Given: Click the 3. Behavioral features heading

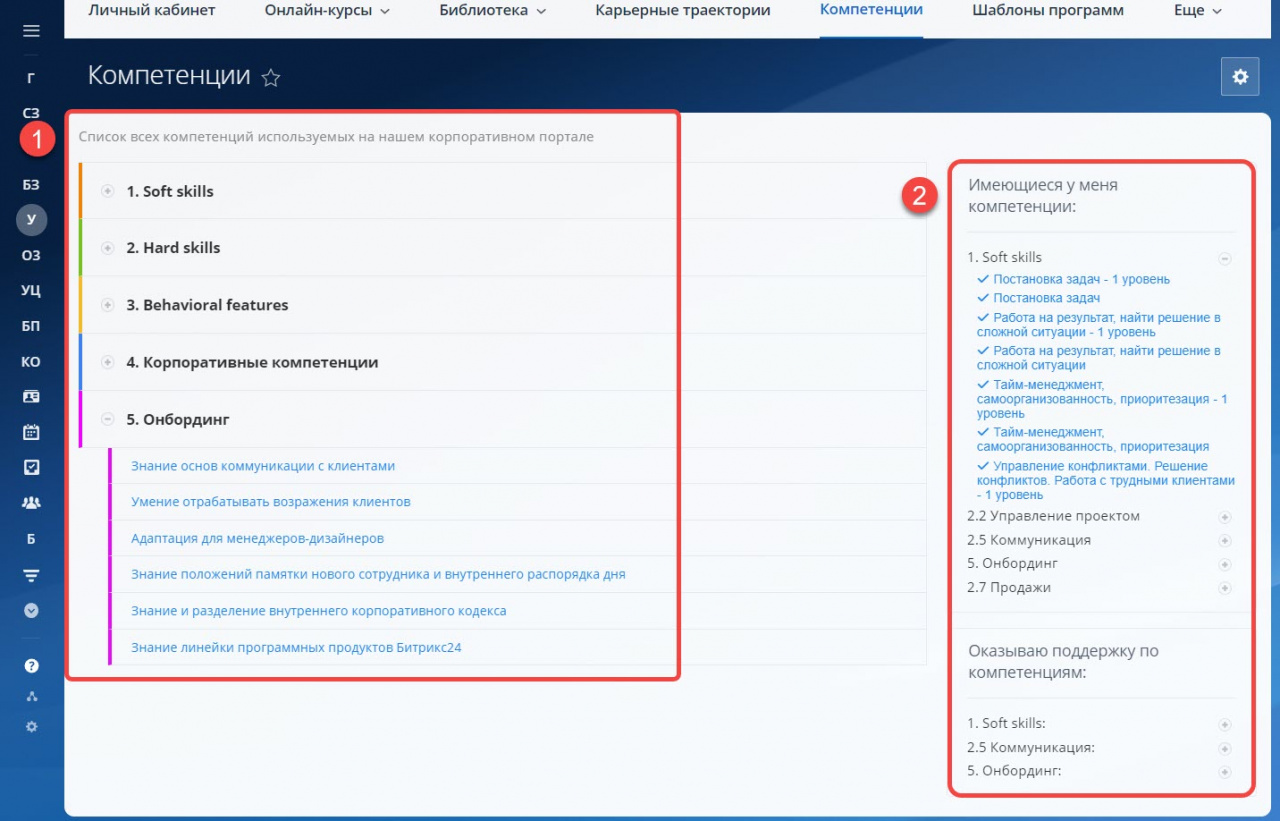Looking at the screenshot, I should [207, 305].
